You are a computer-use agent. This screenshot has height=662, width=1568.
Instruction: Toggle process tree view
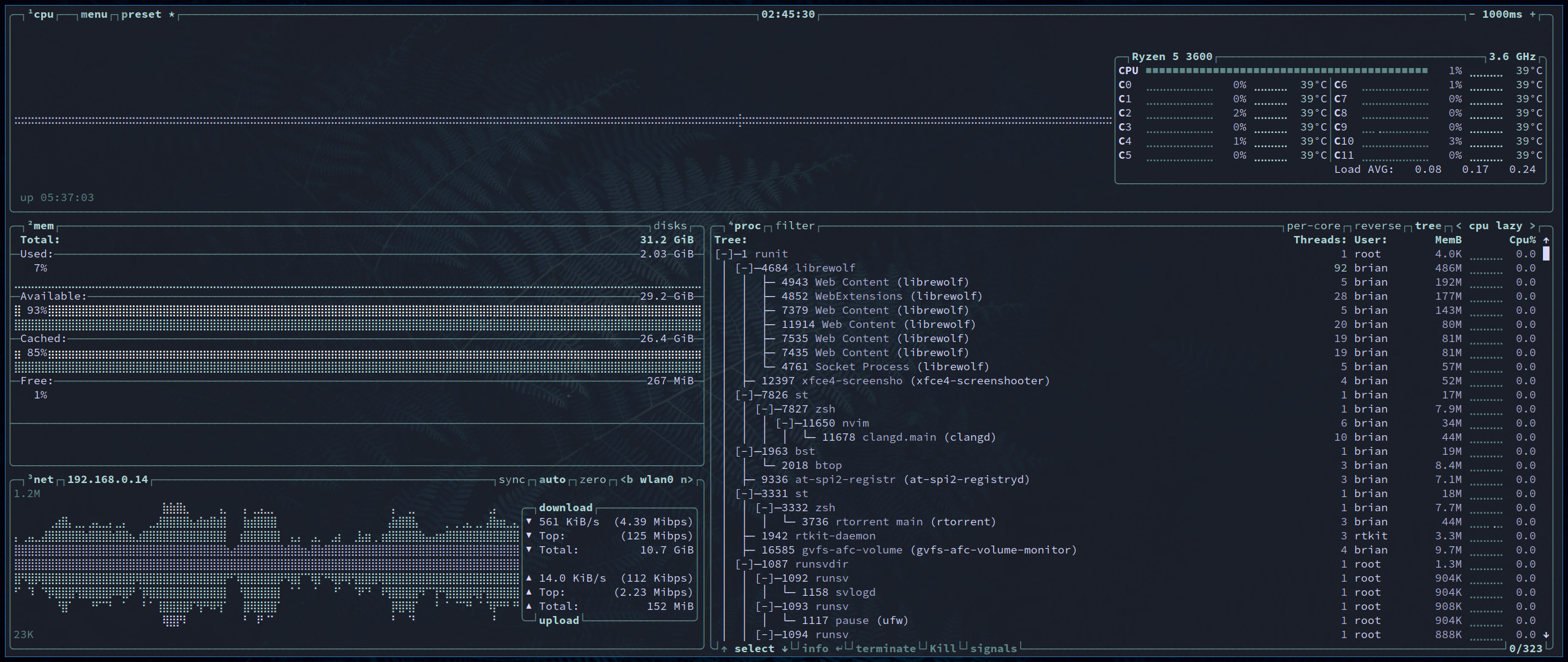coord(1428,226)
